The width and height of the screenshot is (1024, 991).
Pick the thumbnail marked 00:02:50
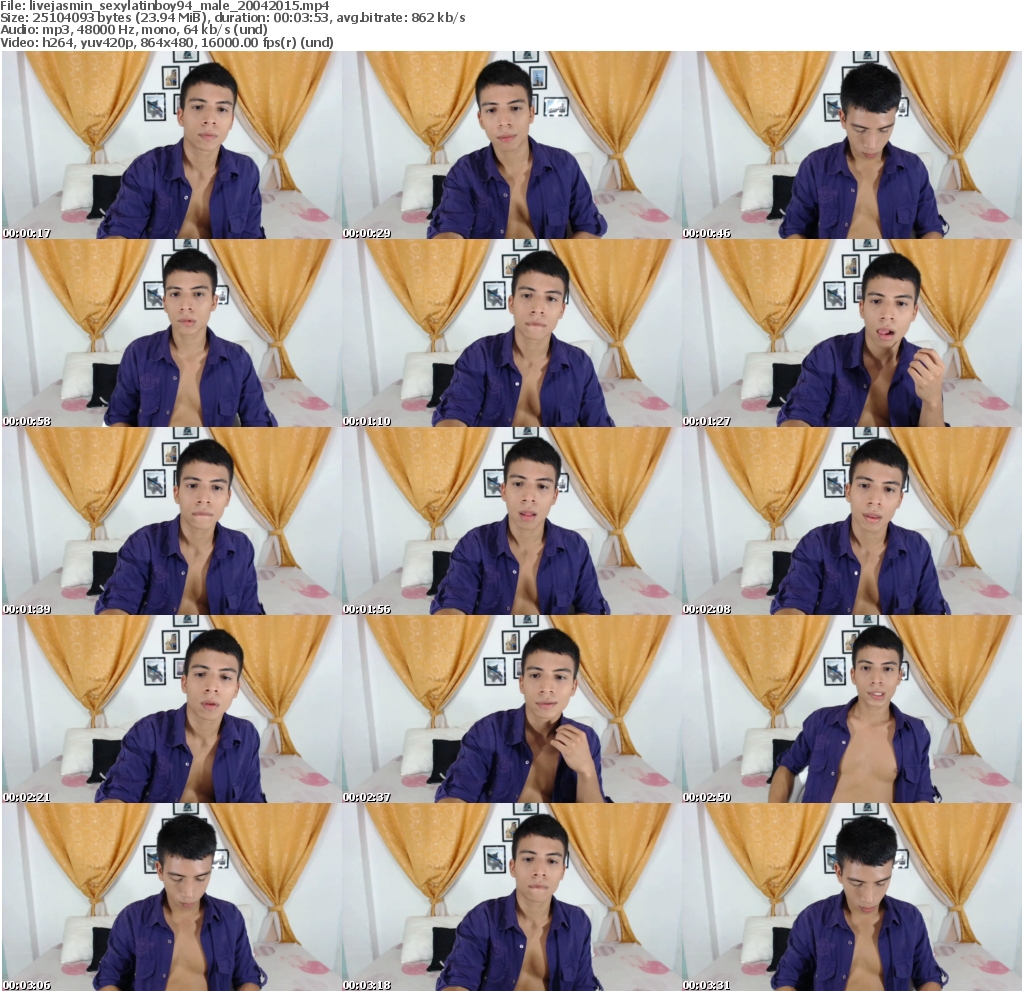tap(852, 709)
